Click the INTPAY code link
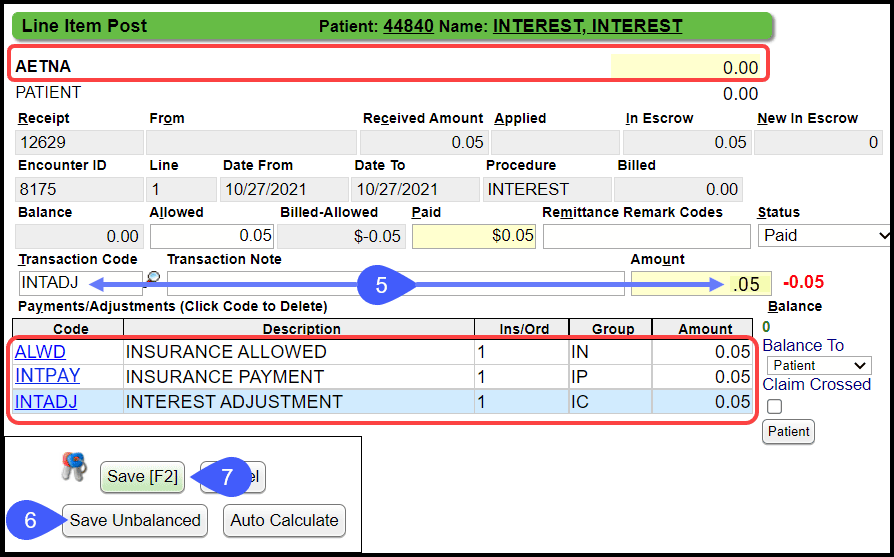 [47, 377]
